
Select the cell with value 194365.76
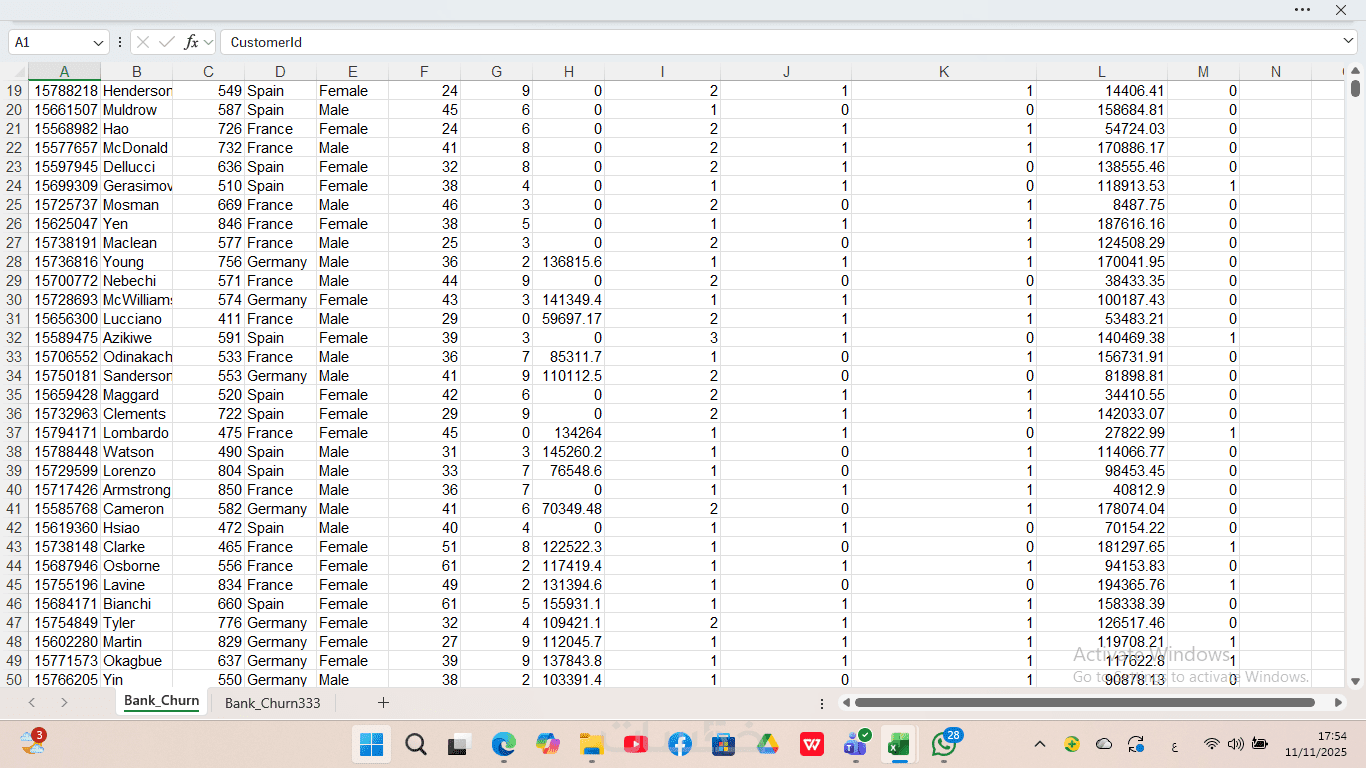coord(1102,585)
